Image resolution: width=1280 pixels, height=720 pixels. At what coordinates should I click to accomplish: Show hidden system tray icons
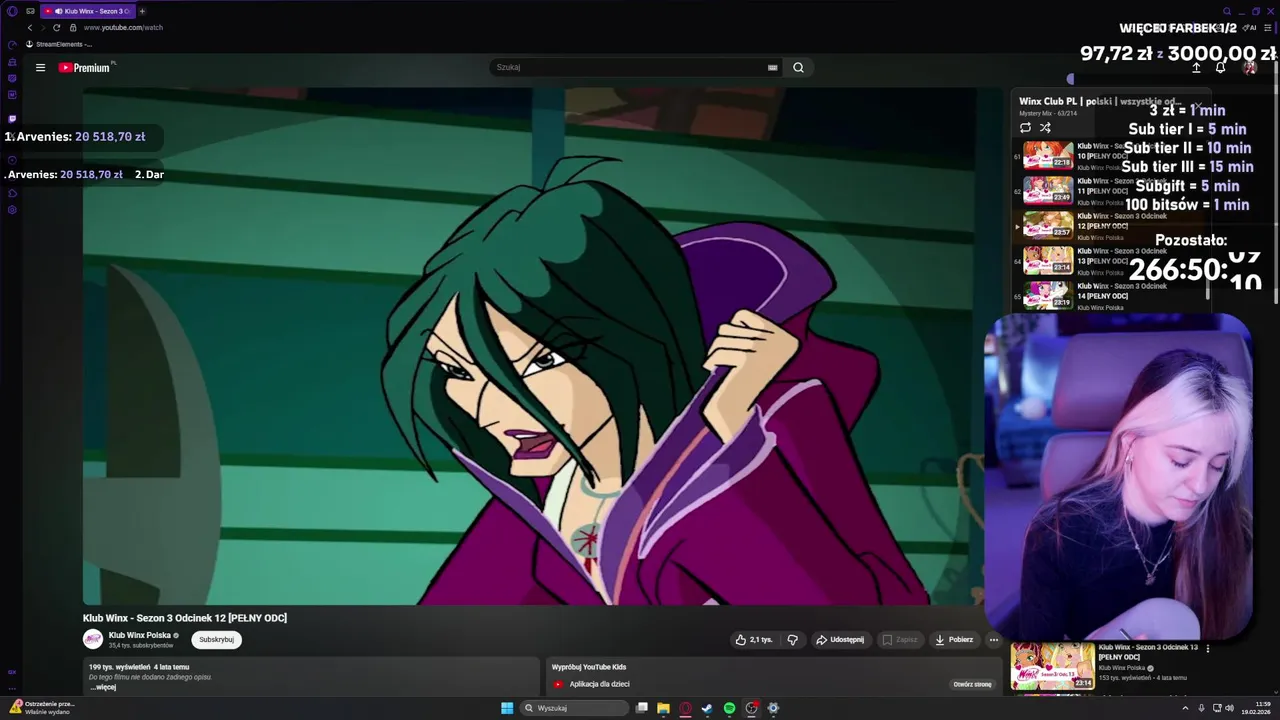coord(1185,708)
